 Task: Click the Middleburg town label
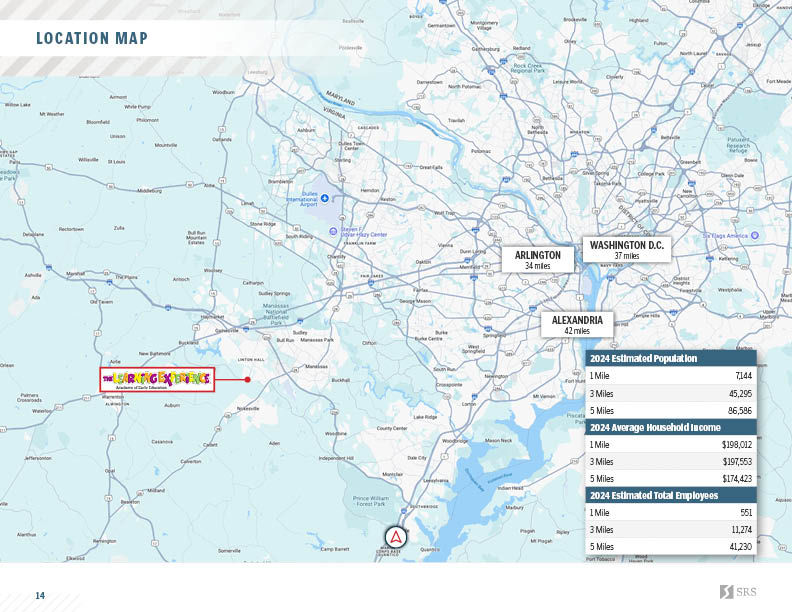click(150, 191)
